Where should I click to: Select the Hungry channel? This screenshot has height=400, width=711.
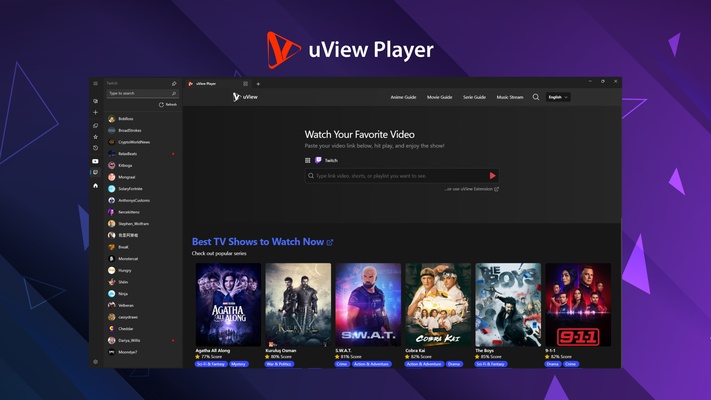point(142,270)
